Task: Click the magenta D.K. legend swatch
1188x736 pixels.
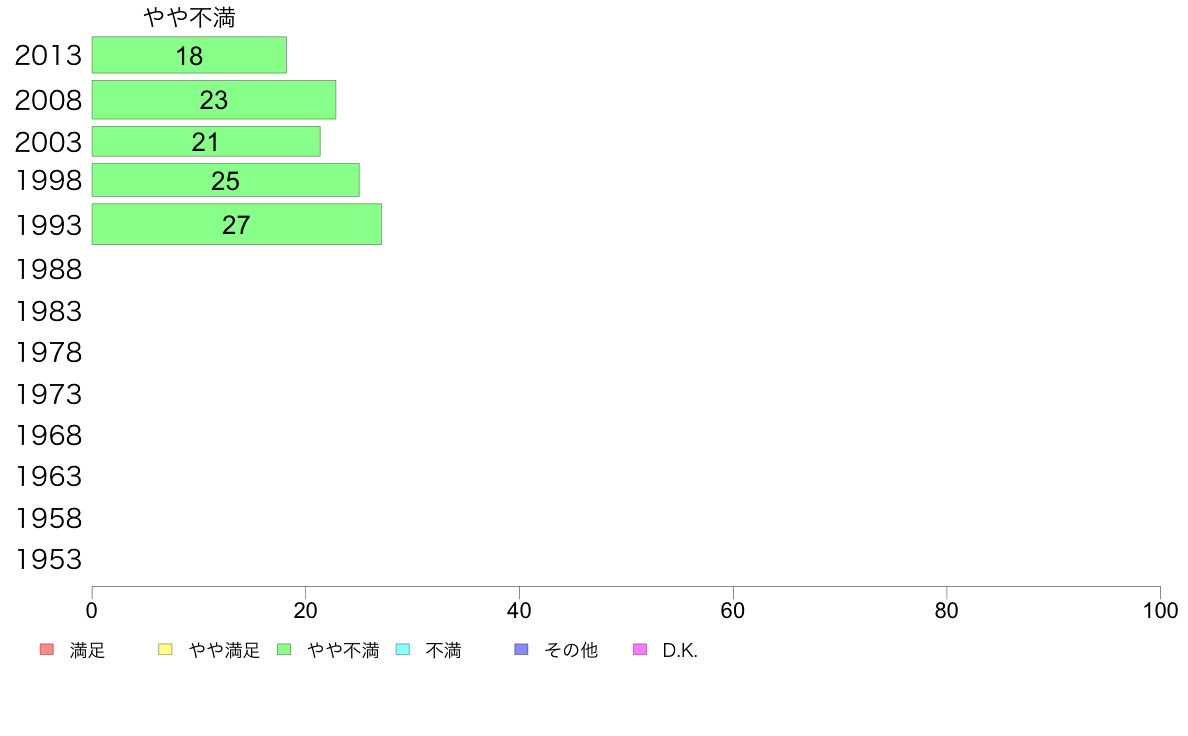Action: 640,650
